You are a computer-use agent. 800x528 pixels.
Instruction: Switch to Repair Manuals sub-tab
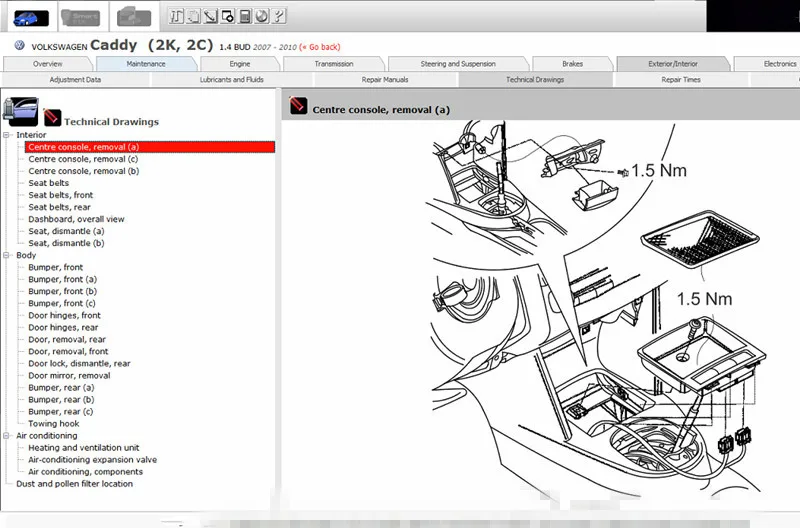385,80
